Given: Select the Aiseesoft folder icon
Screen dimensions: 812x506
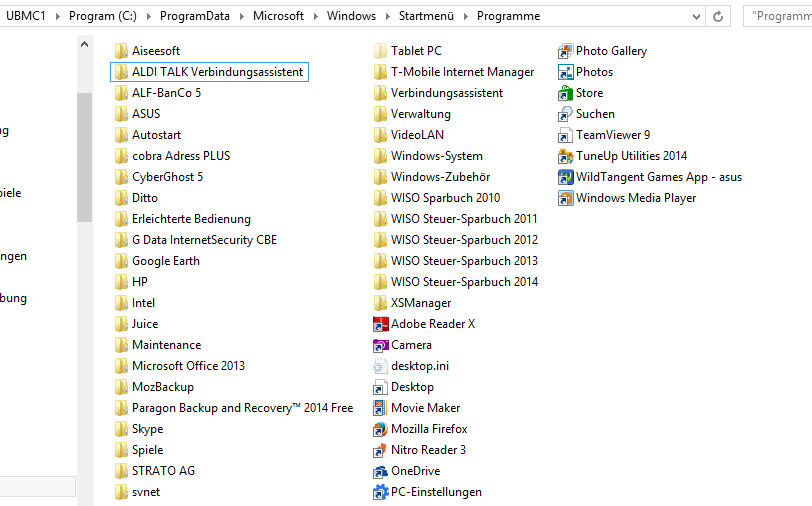Looking at the screenshot, I should pyautogui.click(x=121, y=51).
